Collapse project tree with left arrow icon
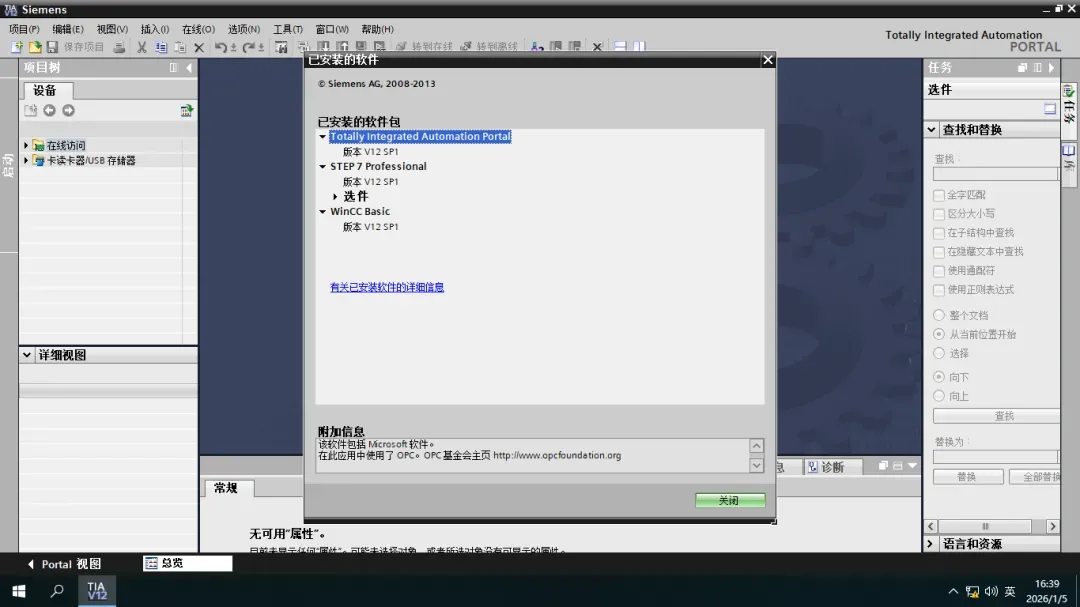The image size is (1080, 607). point(189,68)
